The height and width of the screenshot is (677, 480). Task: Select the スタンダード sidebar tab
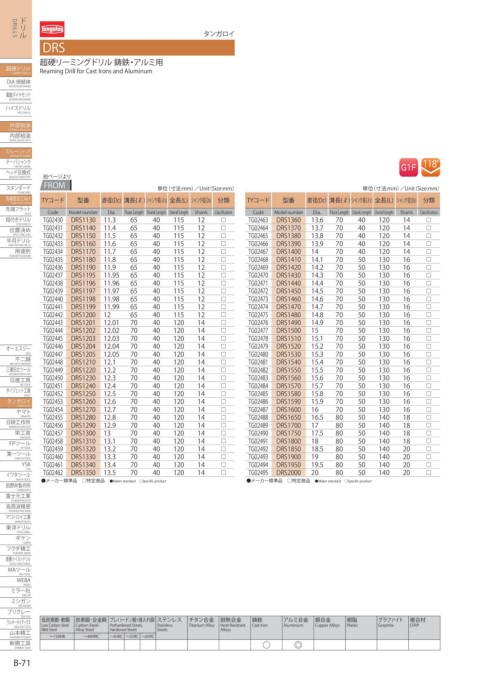tap(16, 189)
